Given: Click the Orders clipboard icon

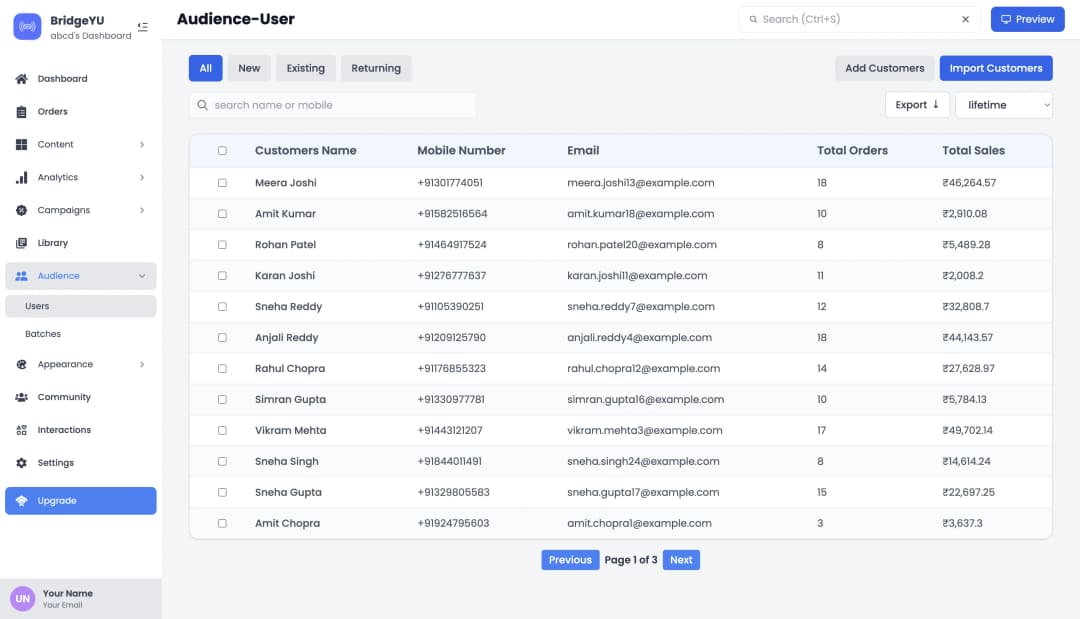Looking at the screenshot, I should (21, 112).
